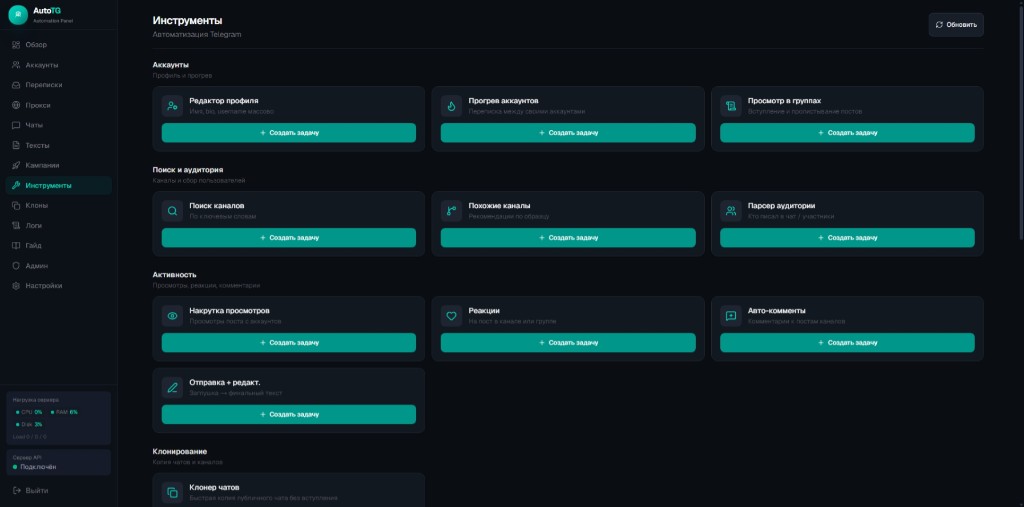Viewport: 1024px width, 507px height.
Task: Create task for Парсер аудитории
Action: 847,238
